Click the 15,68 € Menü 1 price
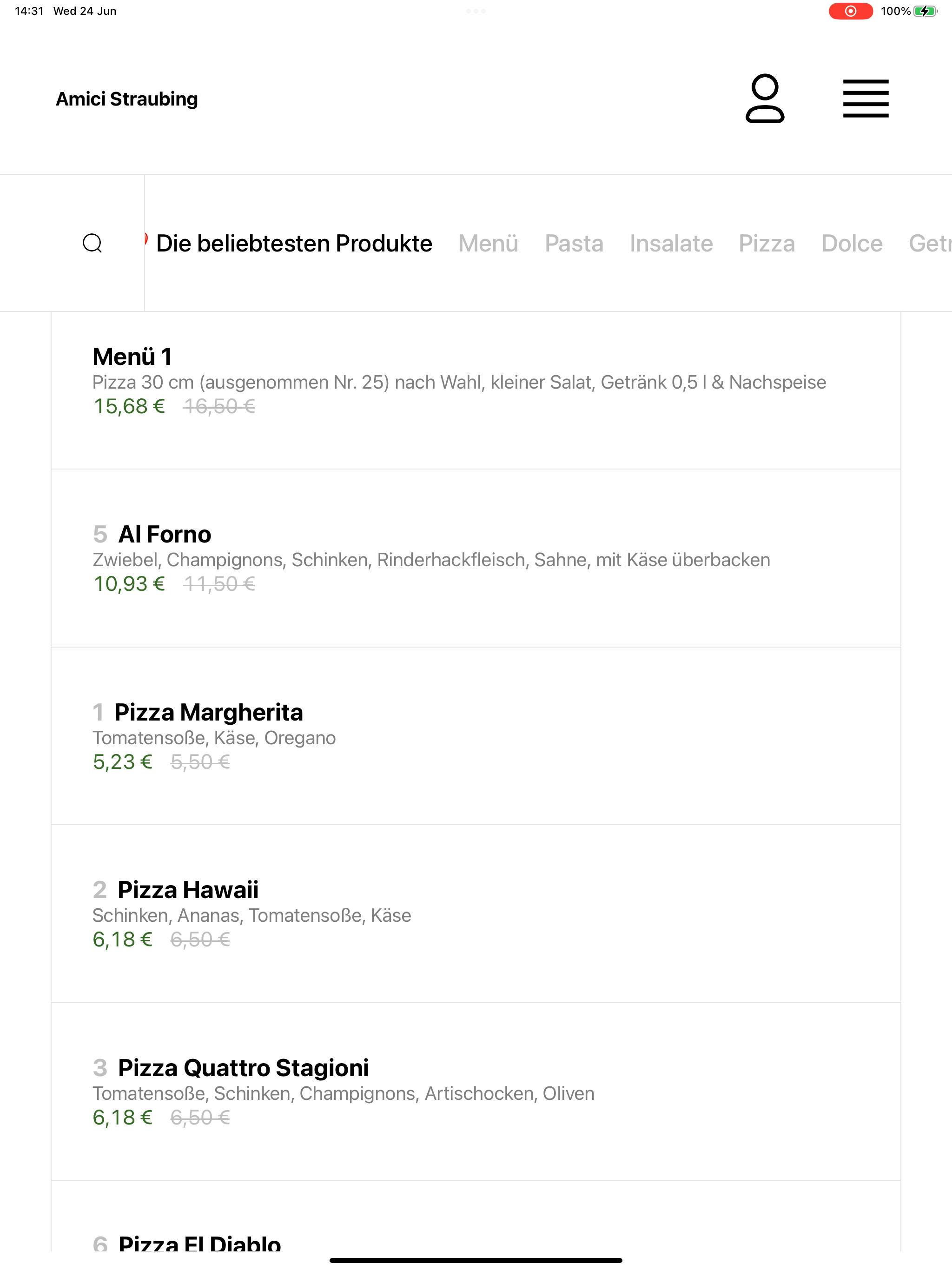This screenshot has width=952, height=1270. (129, 406)
